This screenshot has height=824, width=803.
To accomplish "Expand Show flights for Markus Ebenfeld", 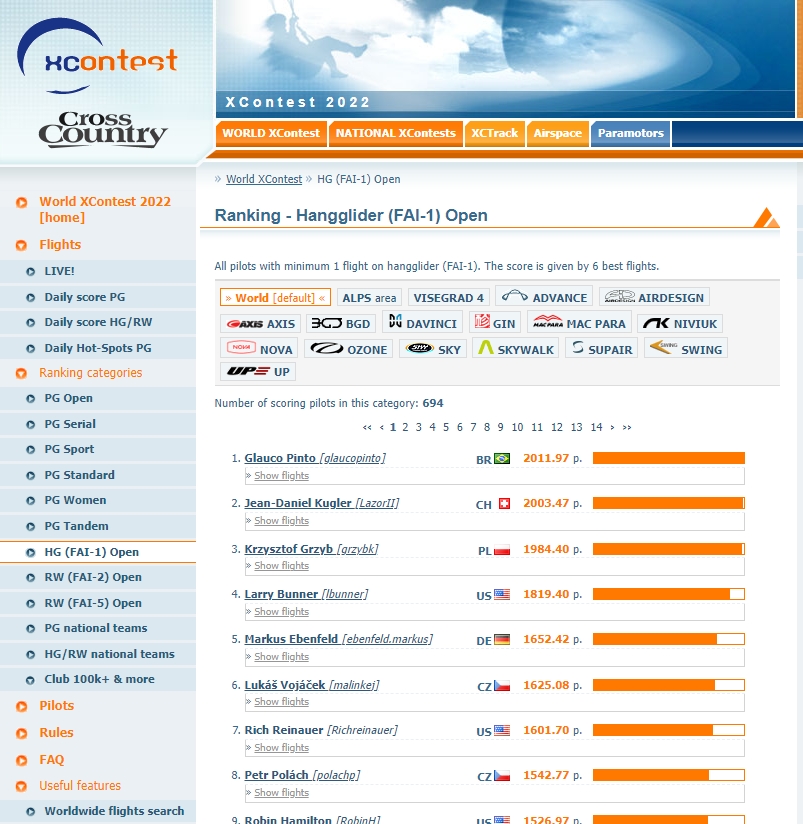I will click(x=281, y=657).
